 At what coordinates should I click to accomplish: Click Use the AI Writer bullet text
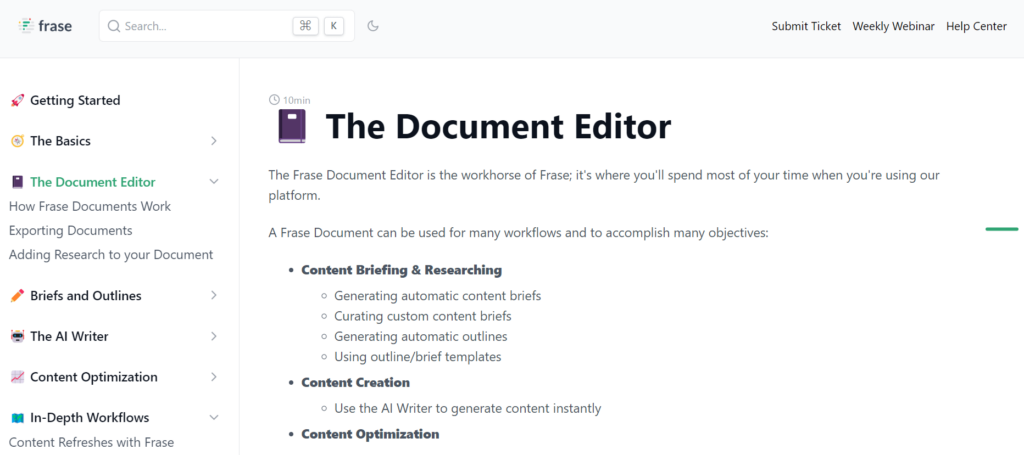click(x=468, y=409)
